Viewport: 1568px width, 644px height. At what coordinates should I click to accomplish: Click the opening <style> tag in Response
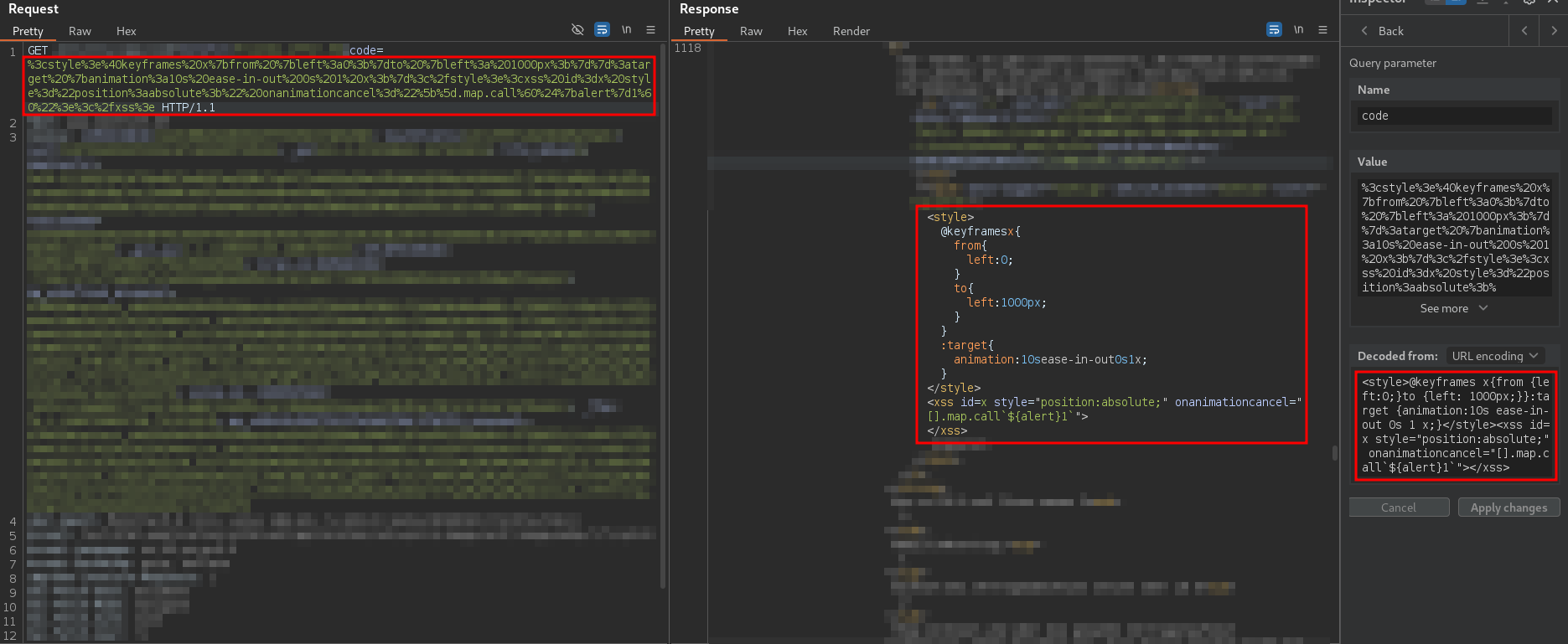(950, 217)
